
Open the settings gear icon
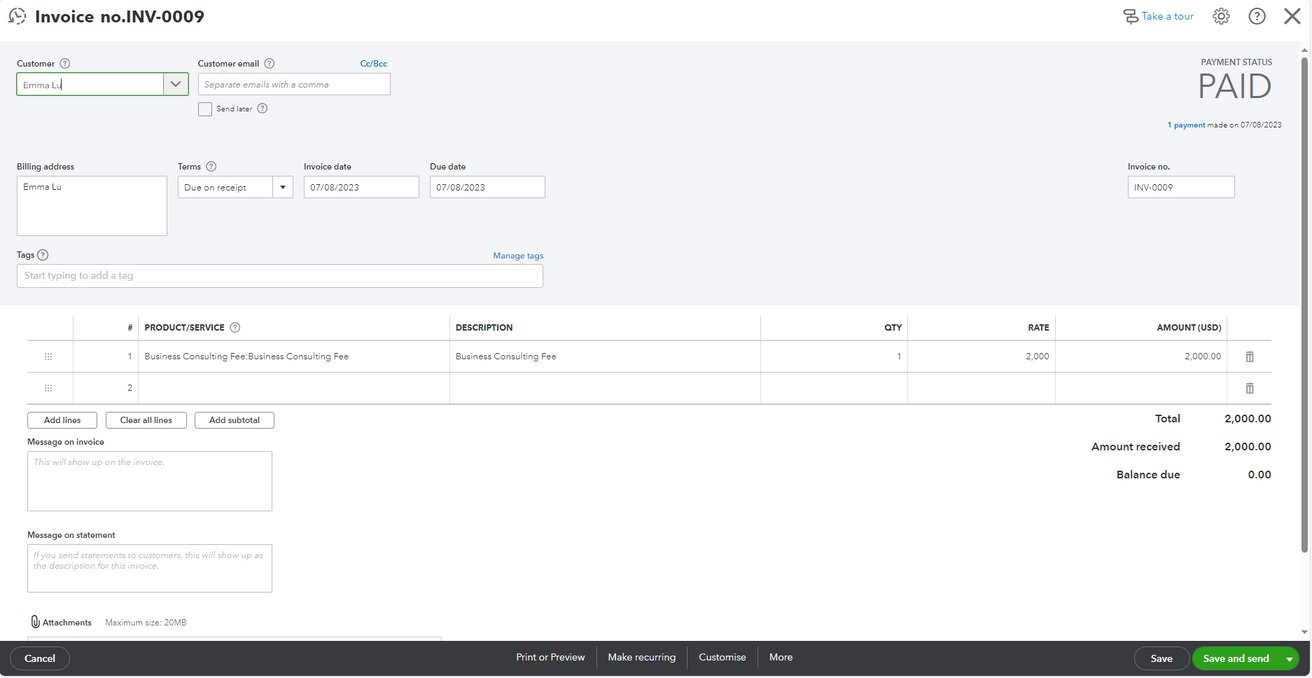tap(1221, 17)
